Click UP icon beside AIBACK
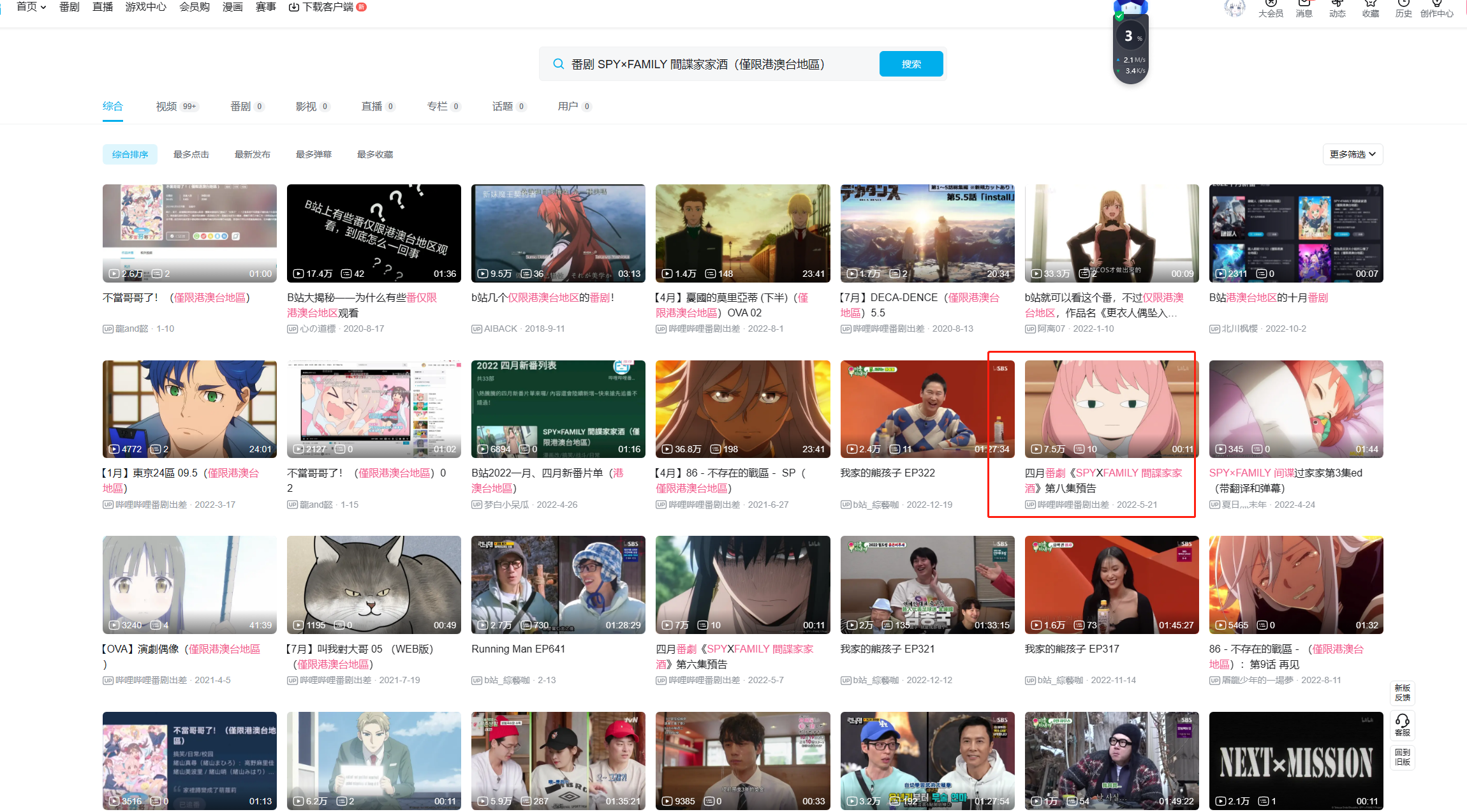1467x812 pixels. (476, 329)
